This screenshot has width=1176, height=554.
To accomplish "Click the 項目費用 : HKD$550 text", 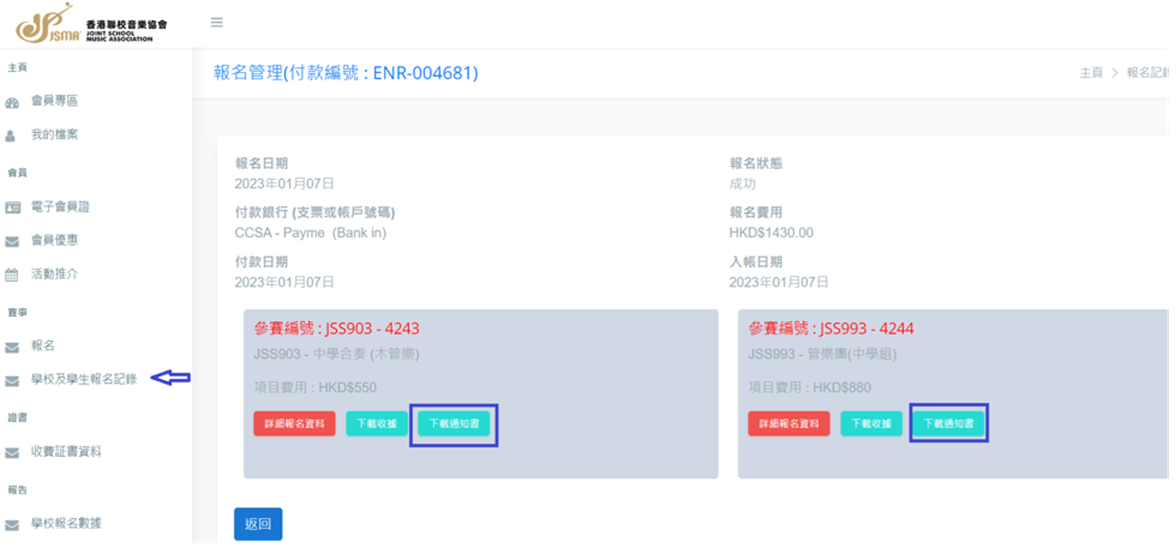I will pos(316,388).
